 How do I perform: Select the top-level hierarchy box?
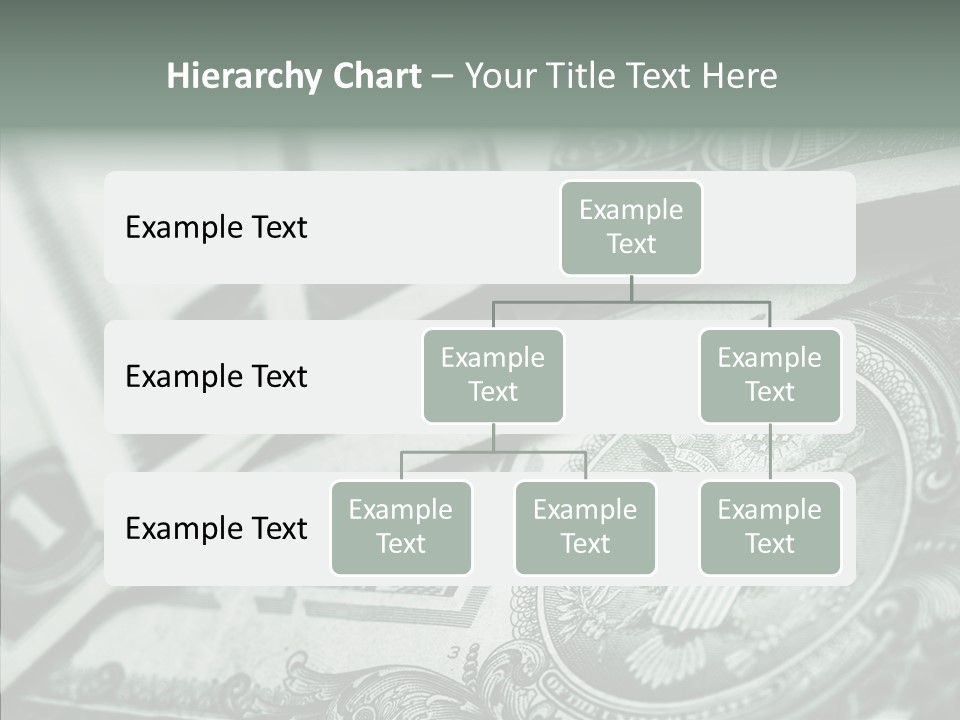tap(631, 227)
